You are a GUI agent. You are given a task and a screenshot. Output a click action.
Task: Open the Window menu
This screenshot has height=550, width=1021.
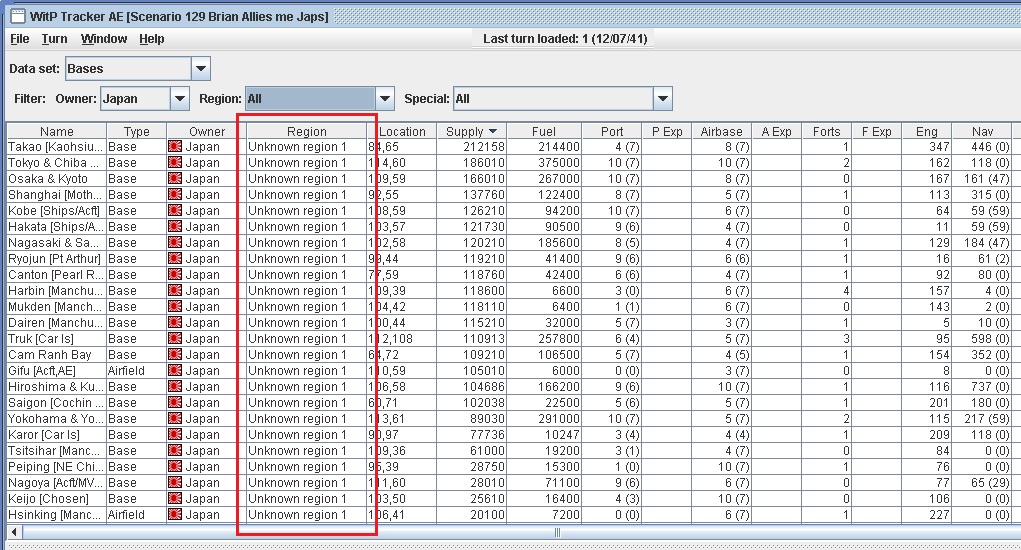click(x=104, y=39)
